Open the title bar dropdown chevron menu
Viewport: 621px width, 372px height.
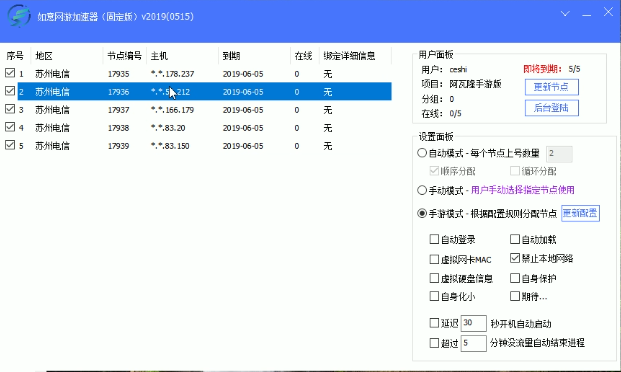click(565, 14)
